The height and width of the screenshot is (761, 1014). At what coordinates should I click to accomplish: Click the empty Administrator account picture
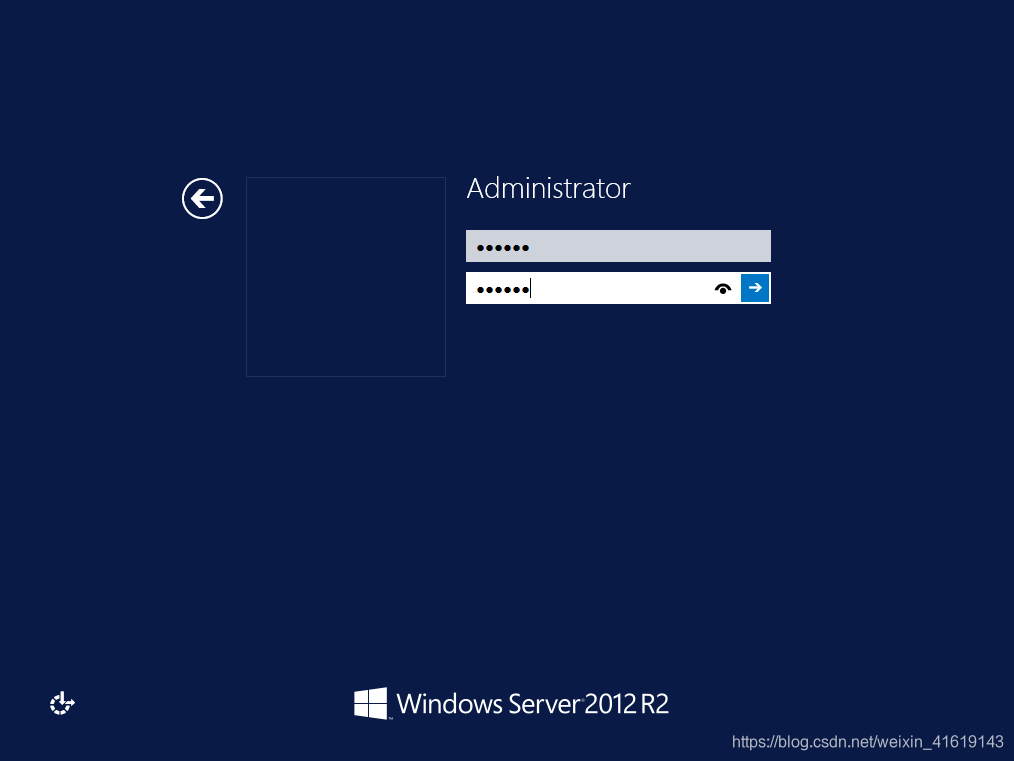coord(346,277)
